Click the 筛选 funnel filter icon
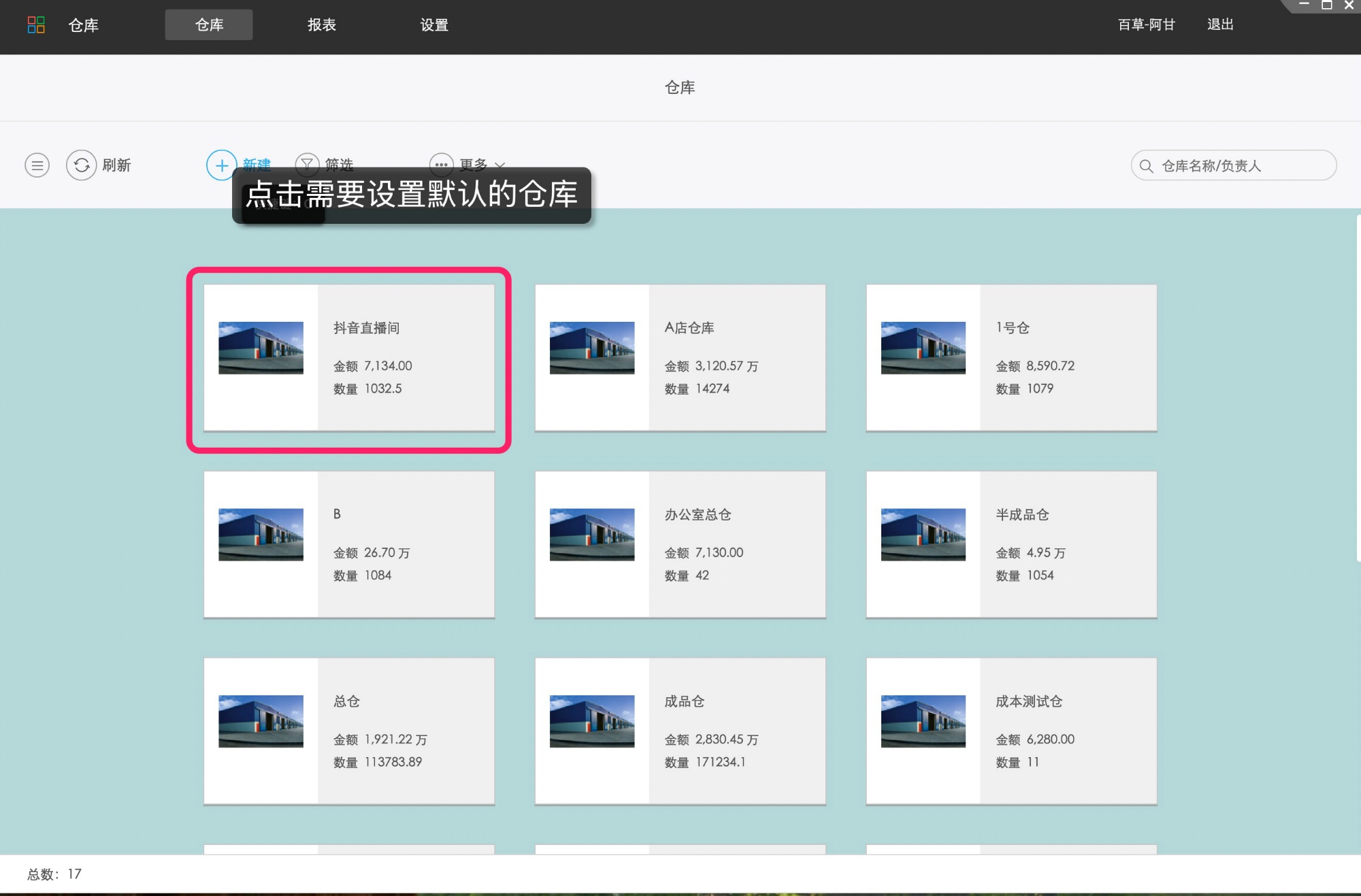This screenshot has height=896, width=1361. pyautogui.click(x=307, y=164)
